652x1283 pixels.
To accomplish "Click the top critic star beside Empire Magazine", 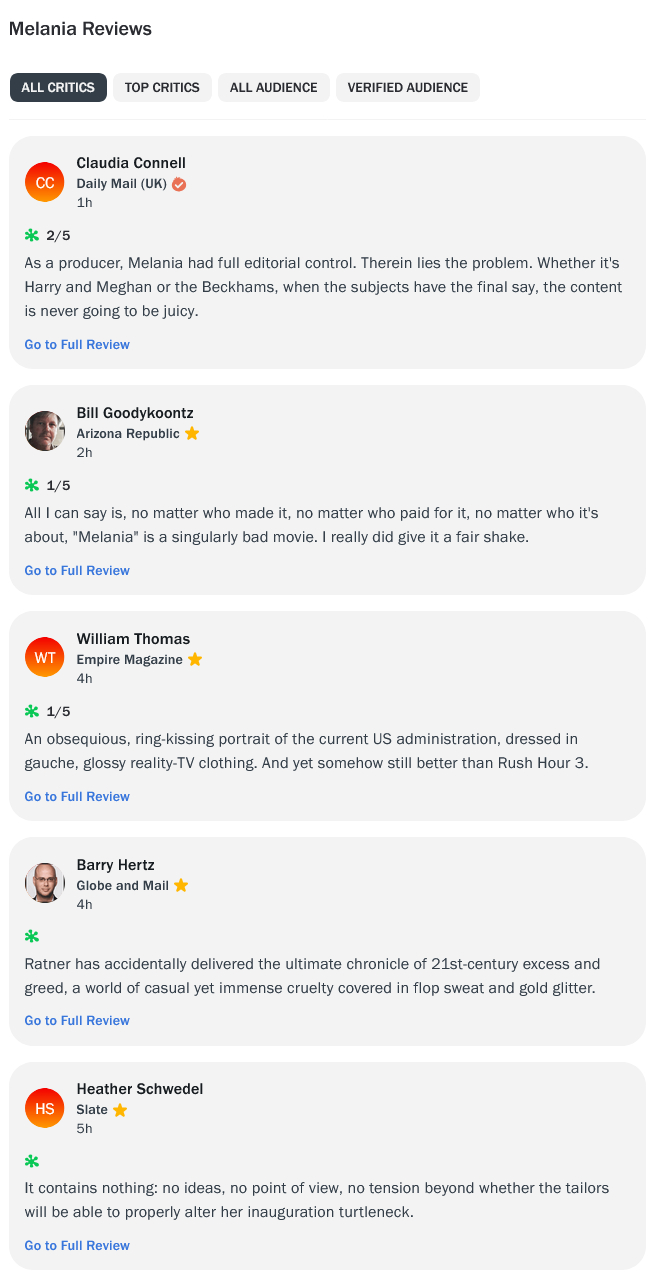I will 195,660.
